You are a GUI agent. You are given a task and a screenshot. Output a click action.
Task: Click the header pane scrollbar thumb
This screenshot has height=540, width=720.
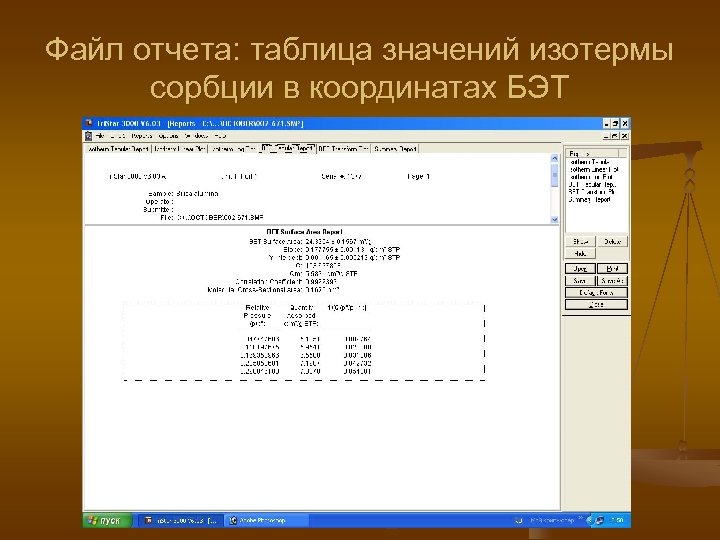554,174
